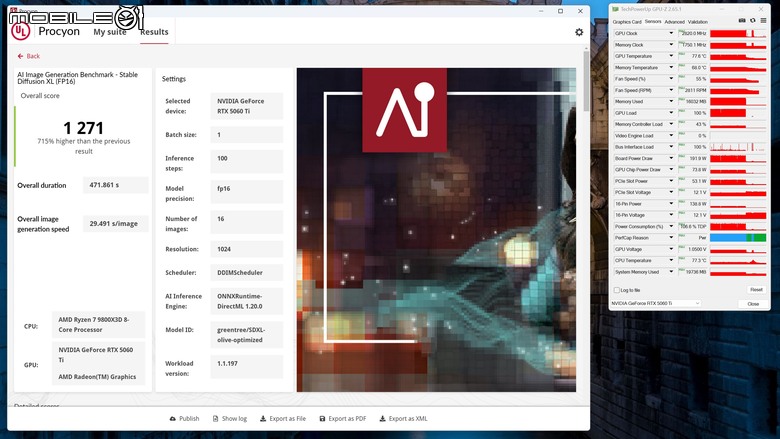Click the Procyon vertical scrollbar
The height and width of the screenshot is (439, 780).
pyautogui.click(x=586, y=81)
